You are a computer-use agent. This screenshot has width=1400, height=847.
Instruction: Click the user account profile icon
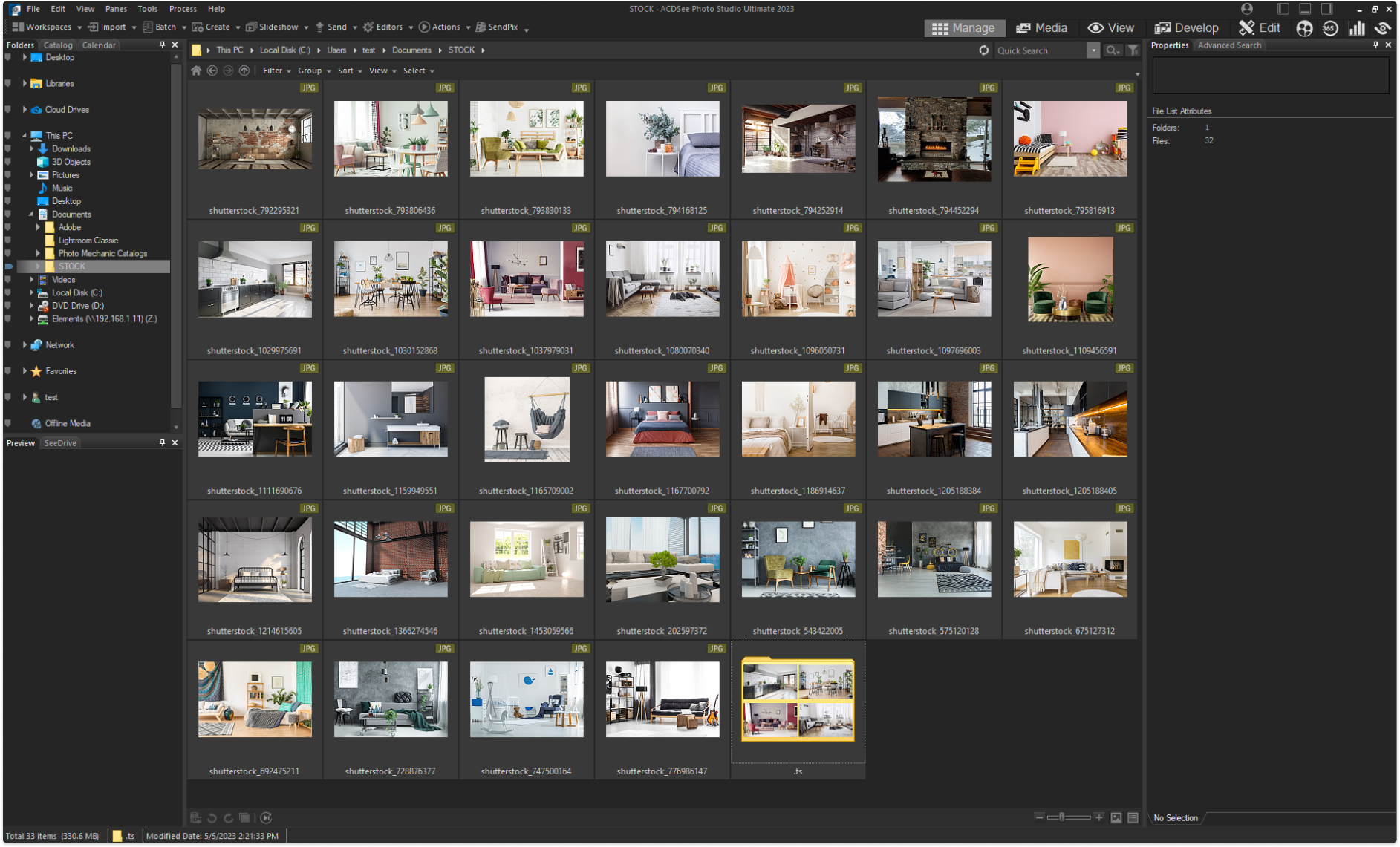[x=1247, y=9]
